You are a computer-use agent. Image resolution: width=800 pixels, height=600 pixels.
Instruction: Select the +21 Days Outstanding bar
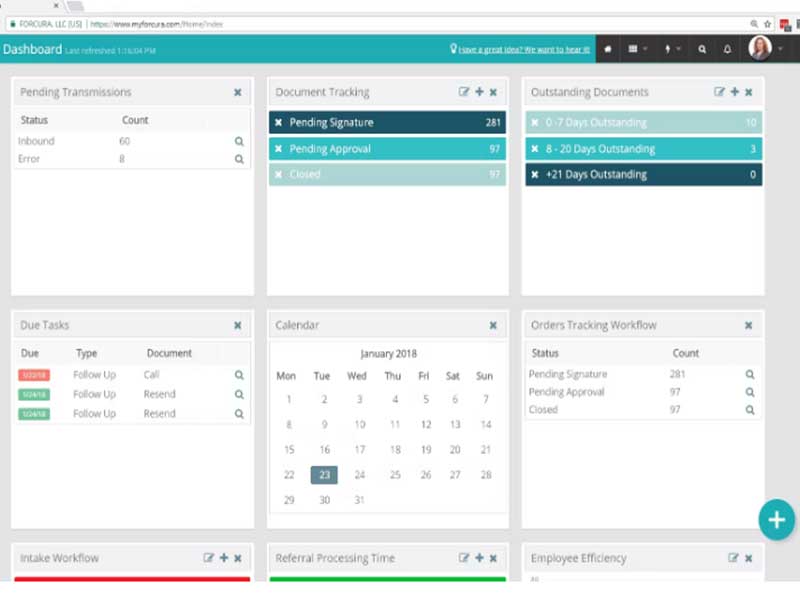(644, 174)
